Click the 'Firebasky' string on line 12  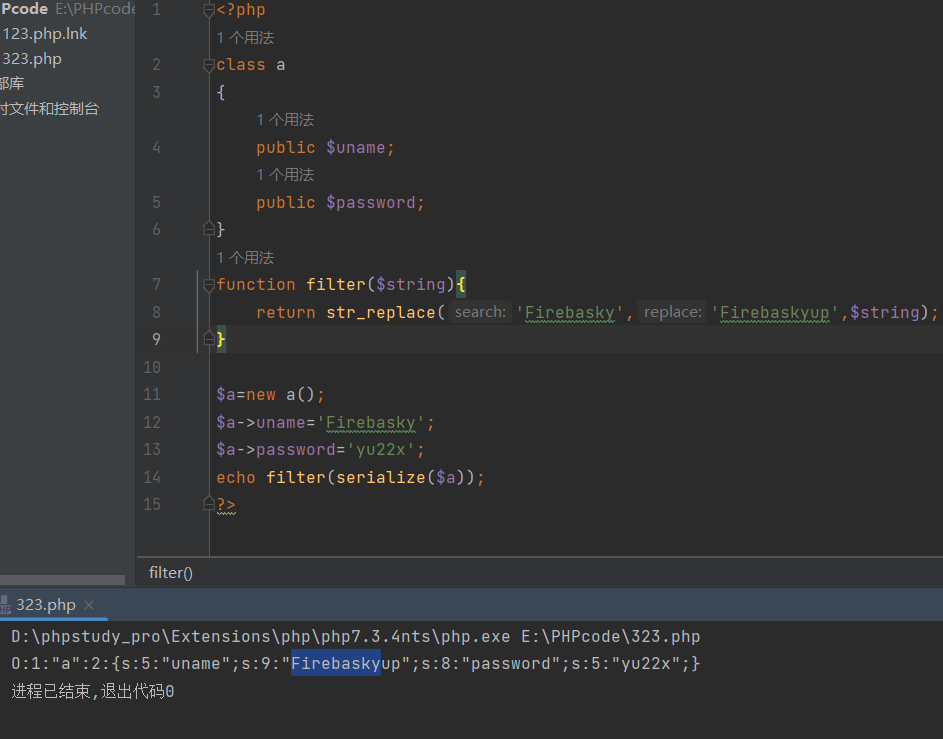pos(370,423)
